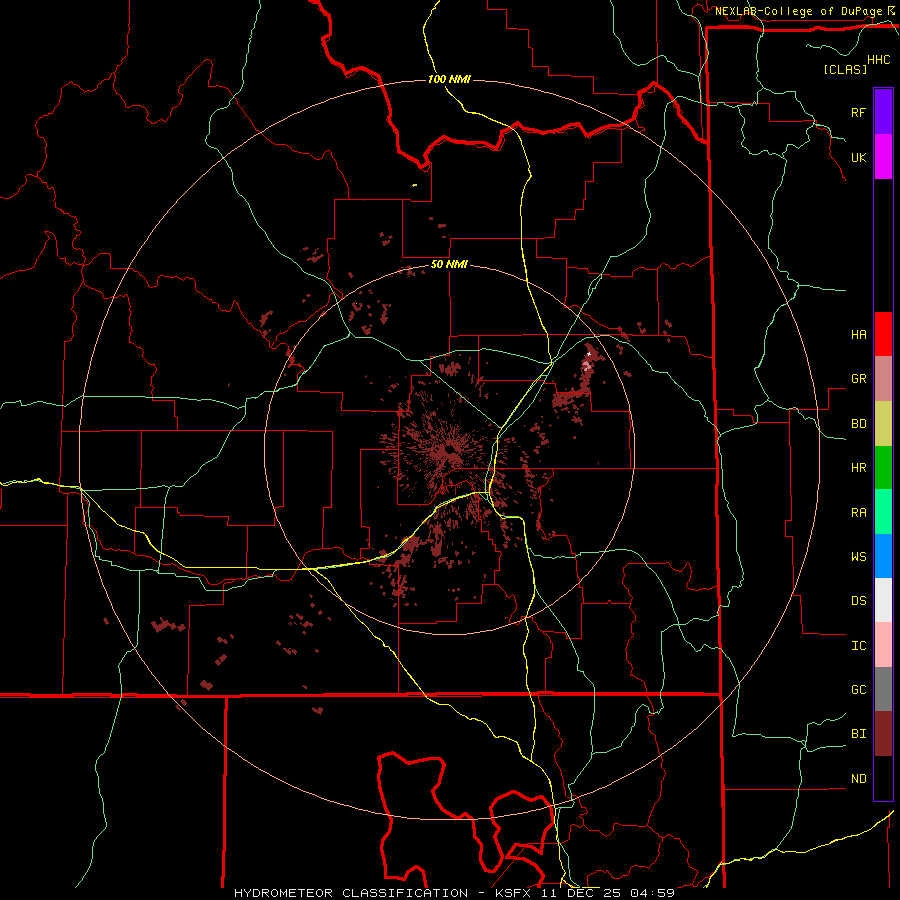Click the radar site center of the echoes

point(450,450)
